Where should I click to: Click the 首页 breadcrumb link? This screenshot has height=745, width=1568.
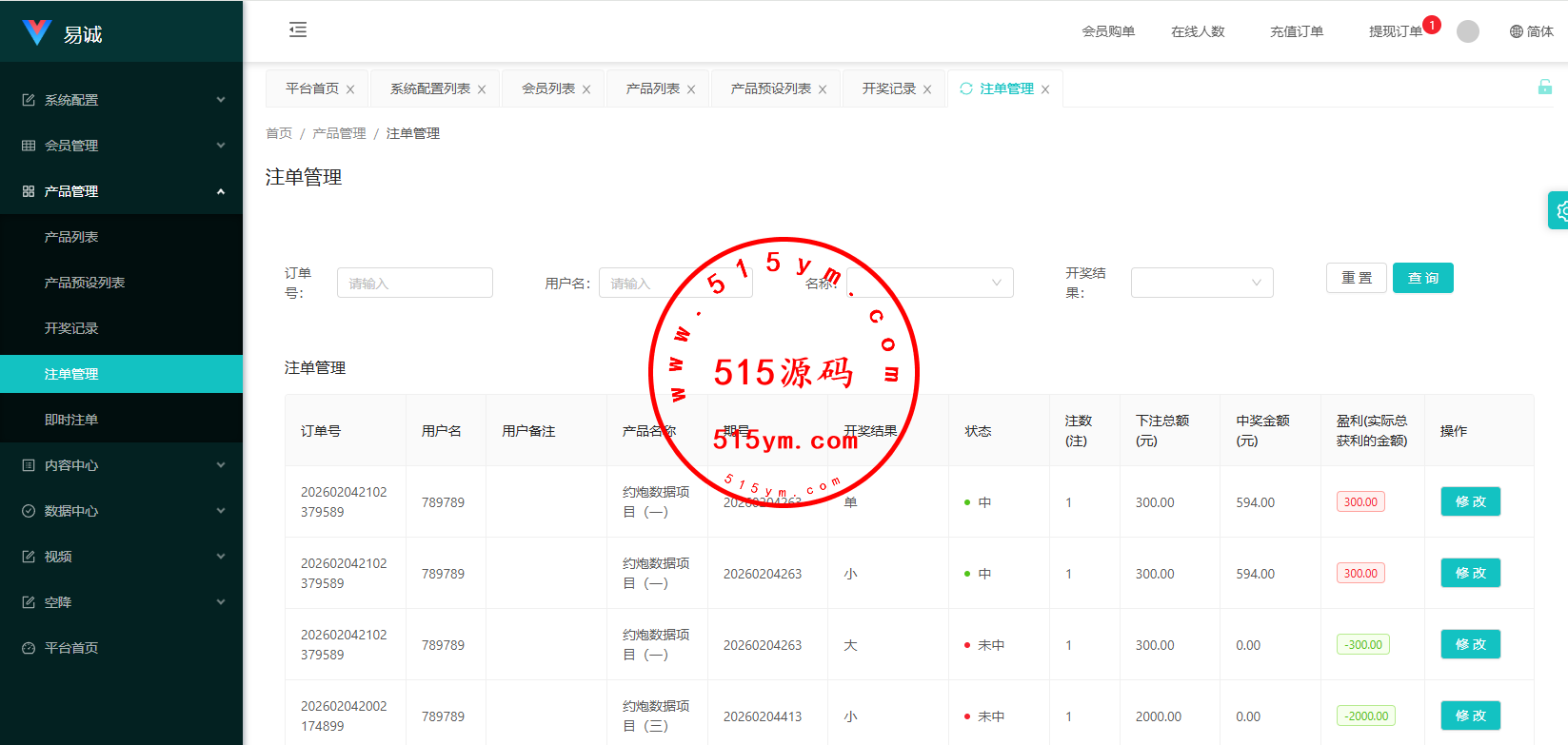(x=279, y=133)
